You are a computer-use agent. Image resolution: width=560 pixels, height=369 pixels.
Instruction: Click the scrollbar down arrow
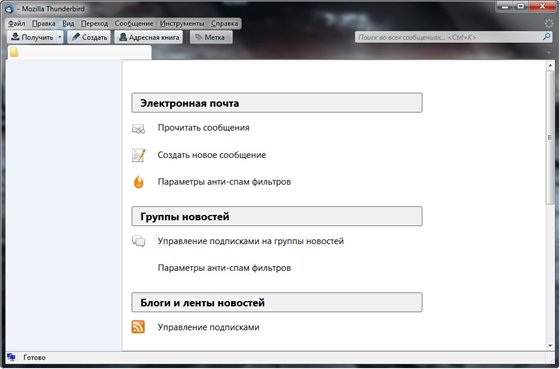pyautogui.click(x=550, y=345)
